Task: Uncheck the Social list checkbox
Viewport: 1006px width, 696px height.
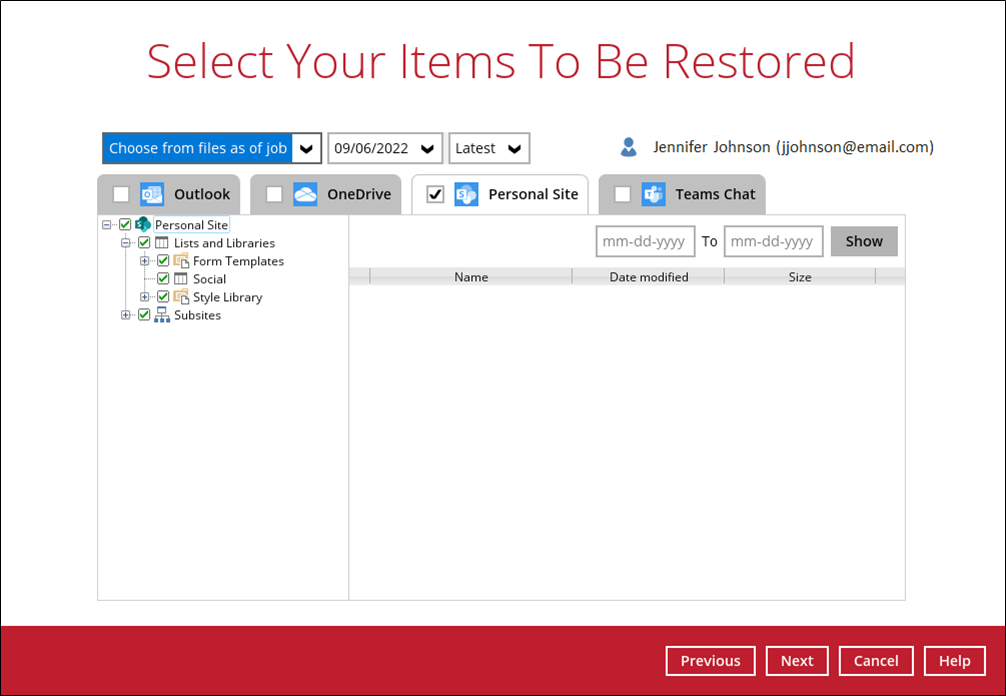Action: pos(163,279)
